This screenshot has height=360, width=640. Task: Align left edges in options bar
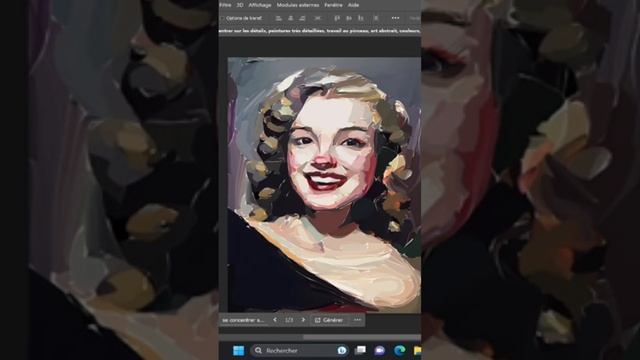pyautogui.click(x=279, y=18)
